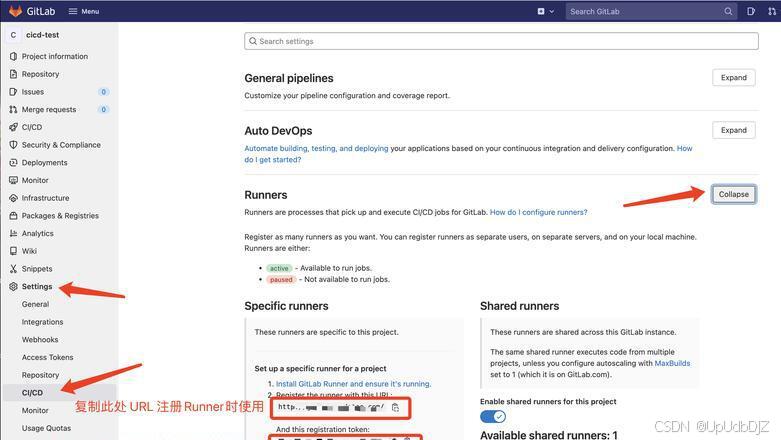Open Monitor under Settings
Screen dimensions: 781x440
point(35,410)
